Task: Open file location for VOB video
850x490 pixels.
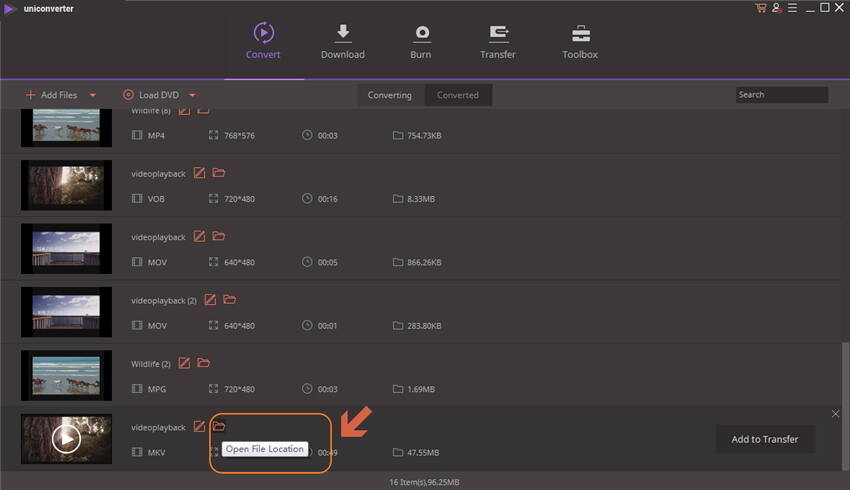Action: coord(218,173)
